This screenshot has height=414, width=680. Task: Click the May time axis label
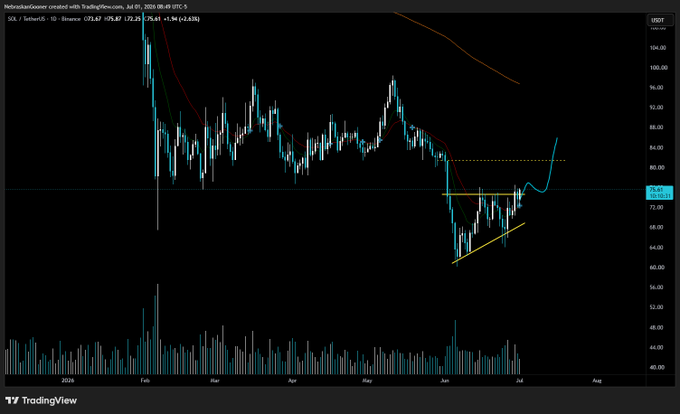pyautogui.click(x=367, y=381)
